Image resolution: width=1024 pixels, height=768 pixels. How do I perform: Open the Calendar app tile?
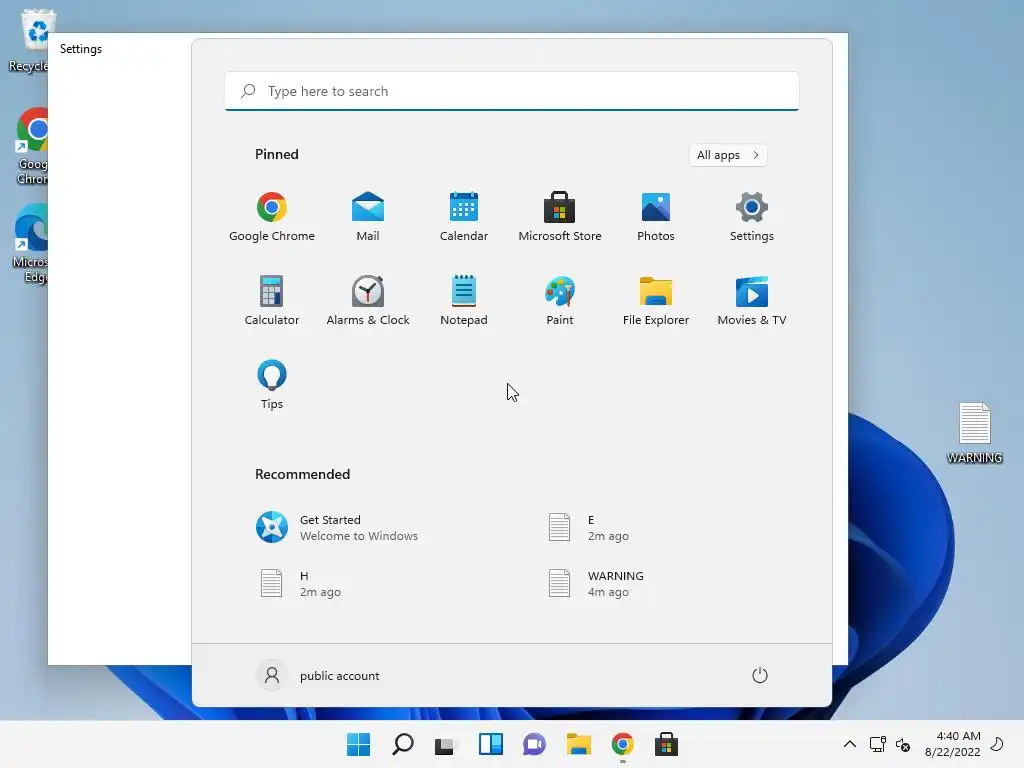tap(464, 217)
